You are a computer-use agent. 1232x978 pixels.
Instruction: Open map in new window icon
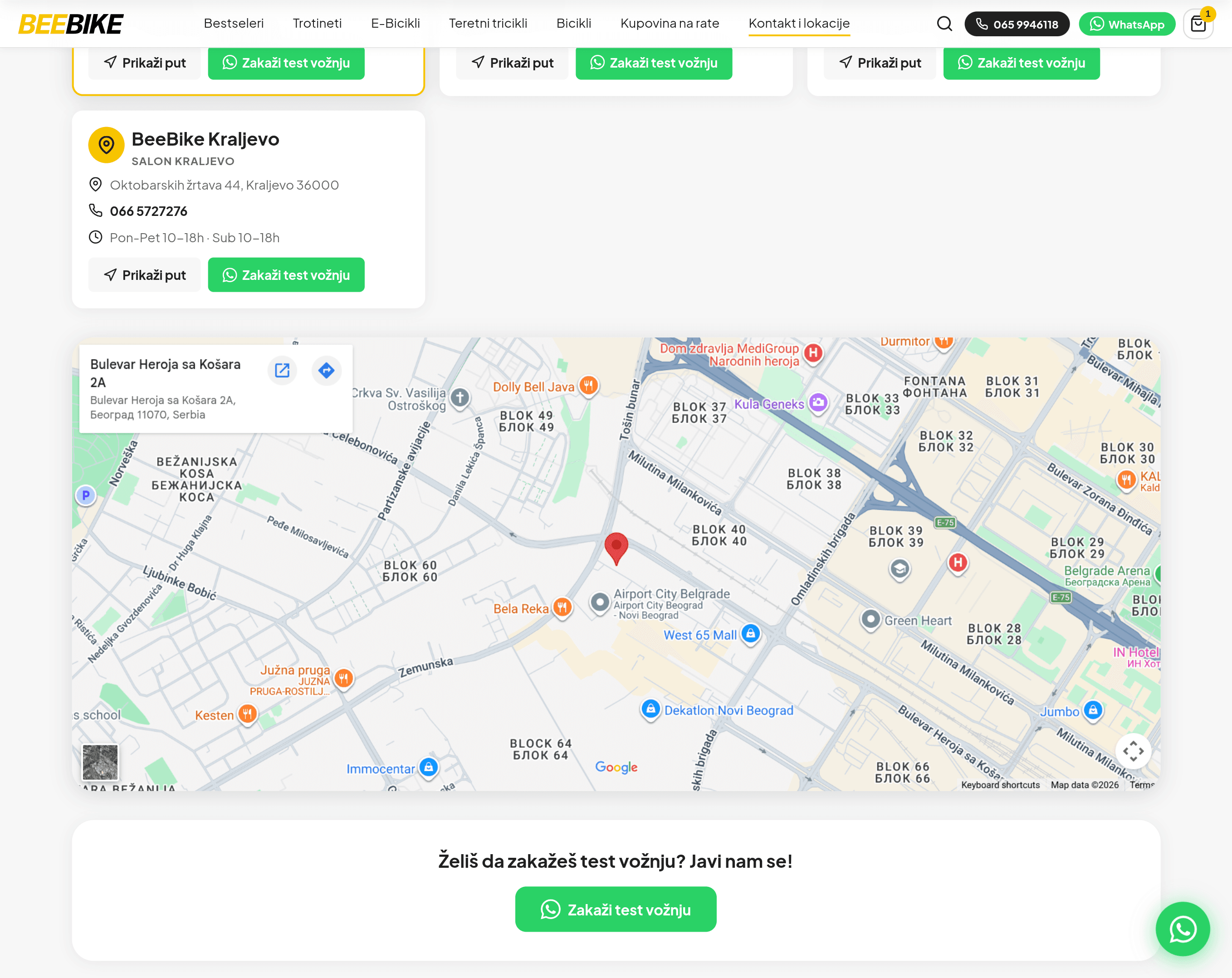(282, 371)
